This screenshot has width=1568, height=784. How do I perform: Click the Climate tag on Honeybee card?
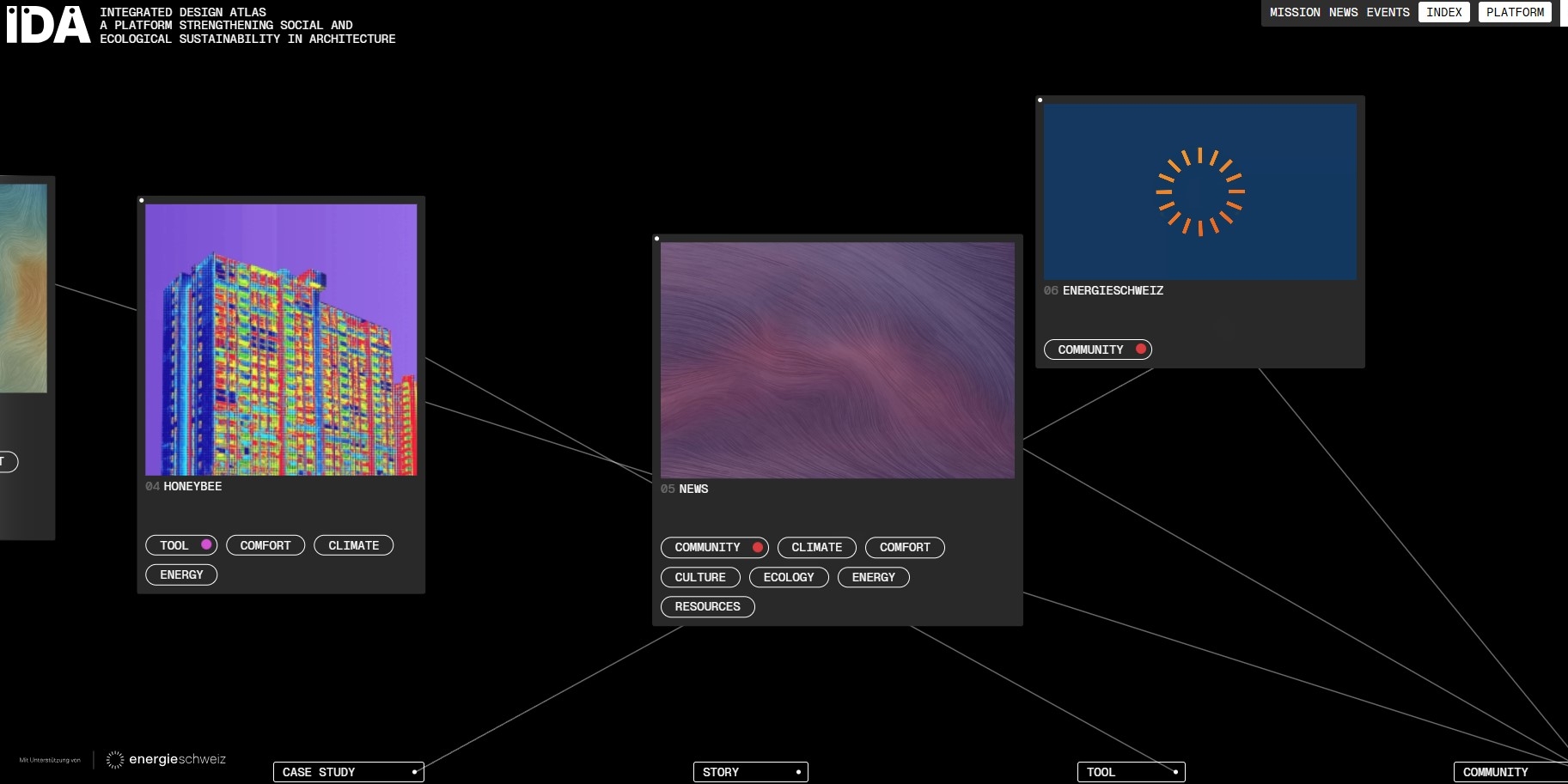[x=353, y=545]
